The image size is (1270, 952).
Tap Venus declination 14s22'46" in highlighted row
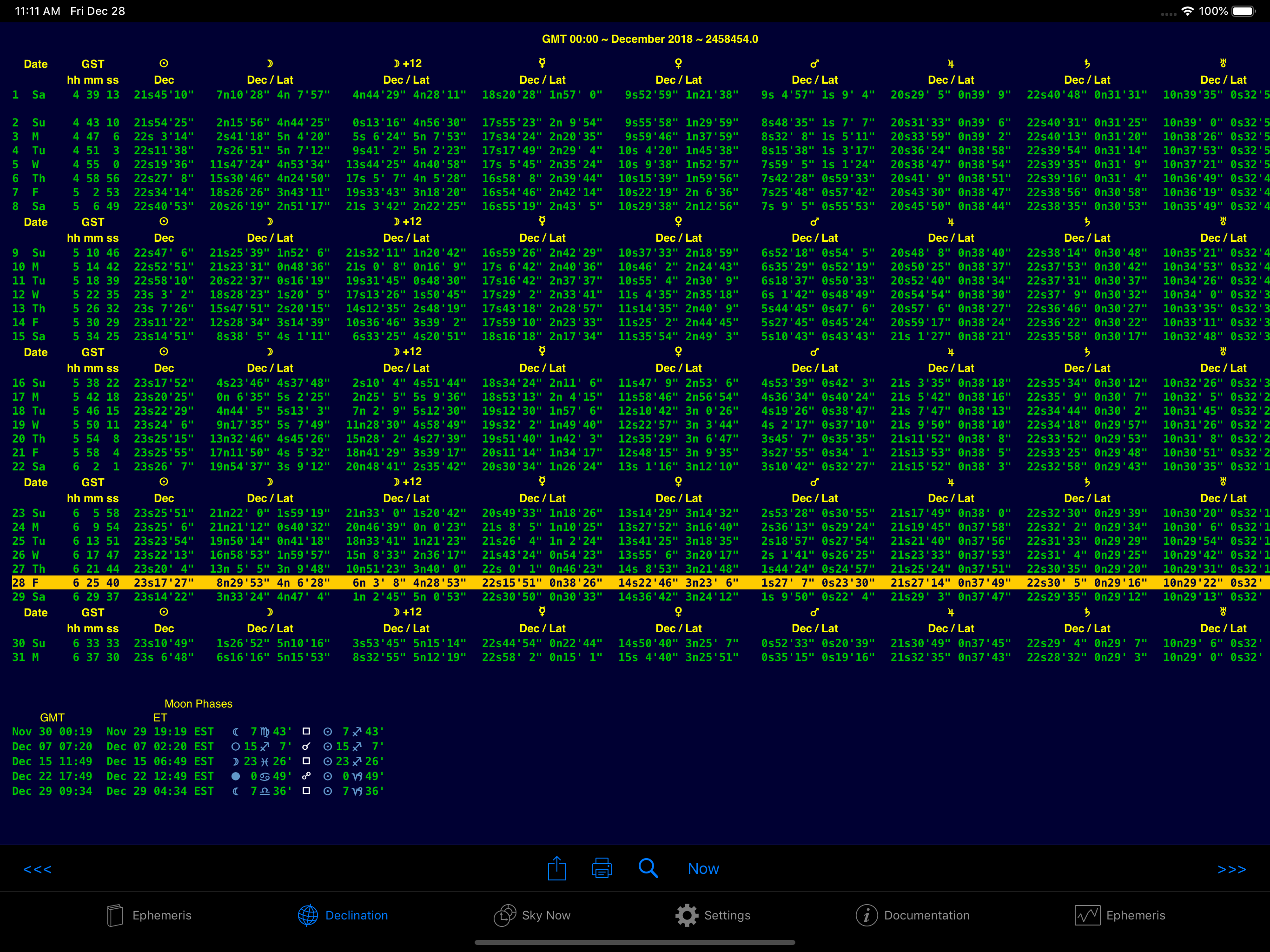(x=648, y=583)
